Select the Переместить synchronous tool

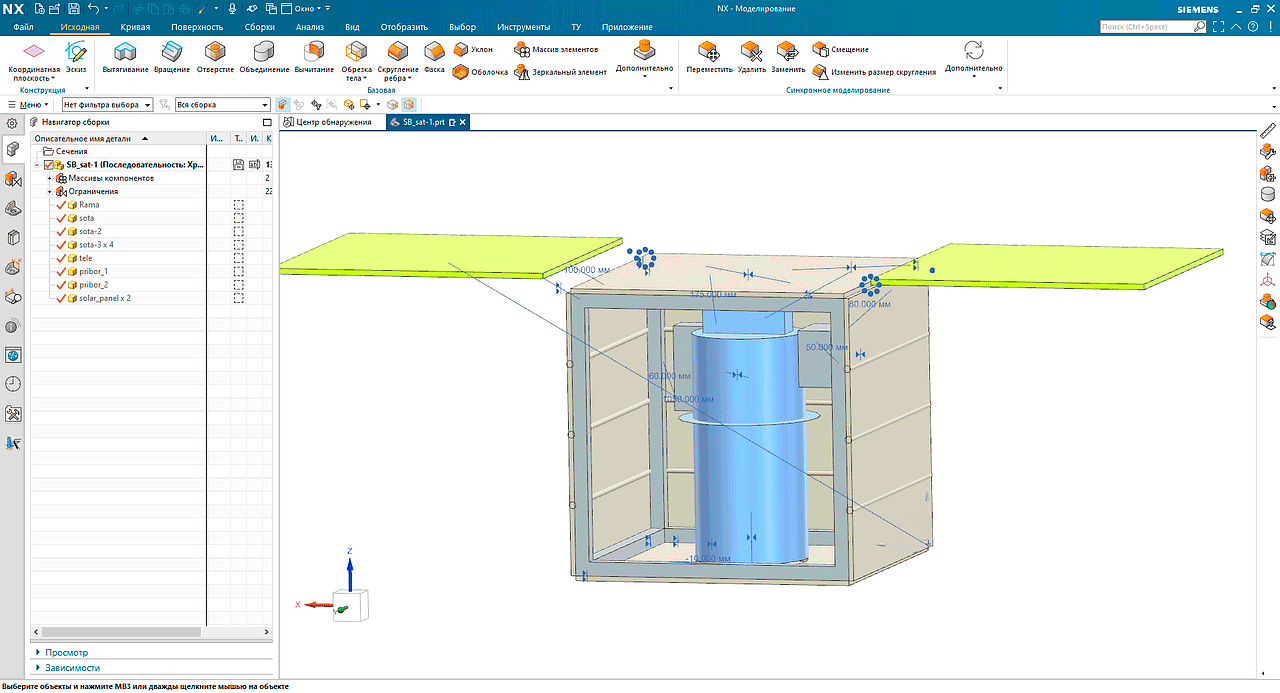tap(709, 58)
